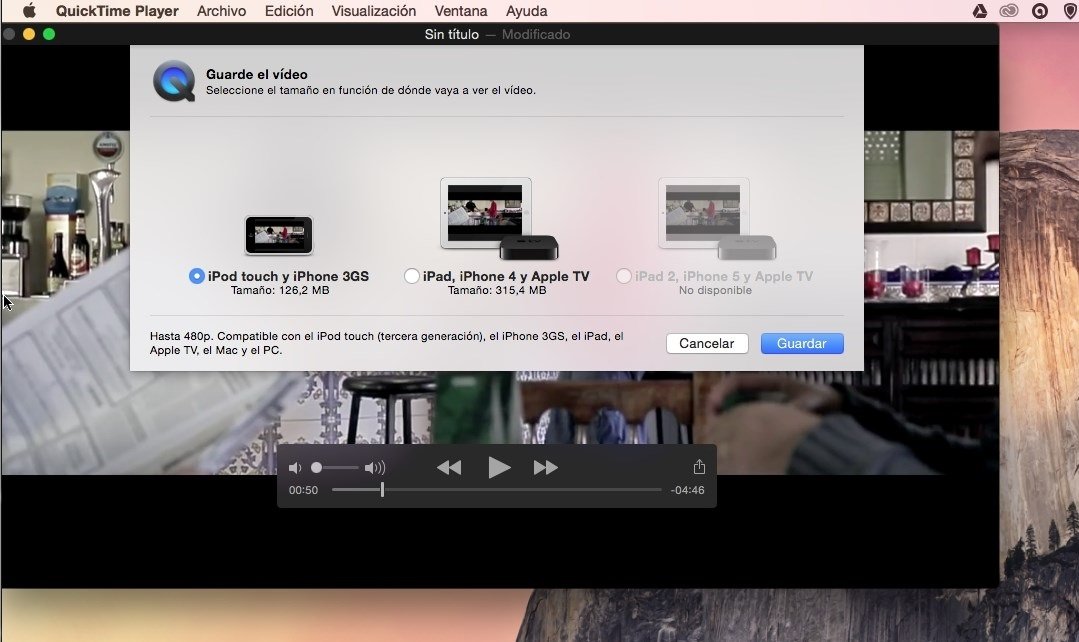Fast forward the video
Viewport: 1079px width, 642px height.
546,468
